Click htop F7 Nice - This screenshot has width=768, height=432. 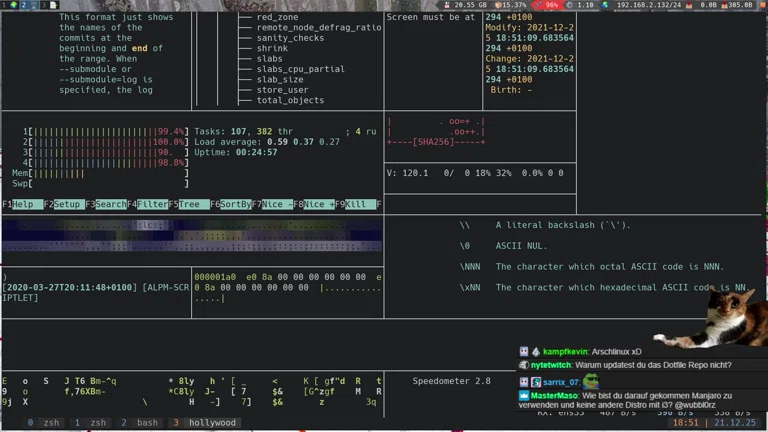[272, 204]
